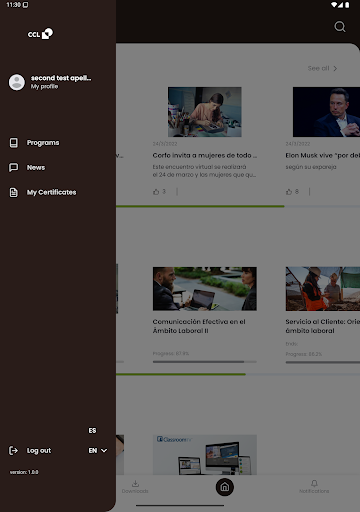The height and width of the screenshot is (512, 360).
Task: Go to Home via bottom bar button
Action: click(x=225, y=487)
